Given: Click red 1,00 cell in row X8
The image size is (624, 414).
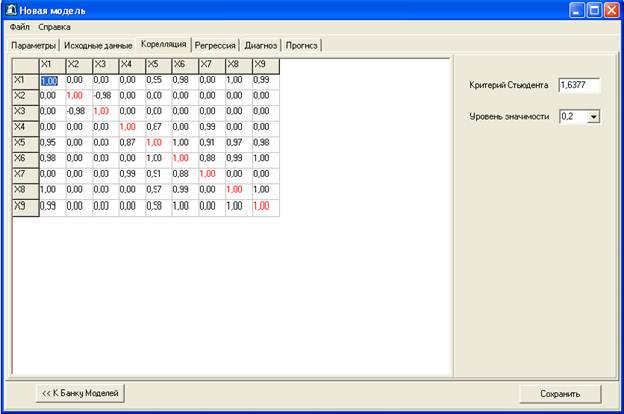Looking at the screenshot, I should point(239,191).
